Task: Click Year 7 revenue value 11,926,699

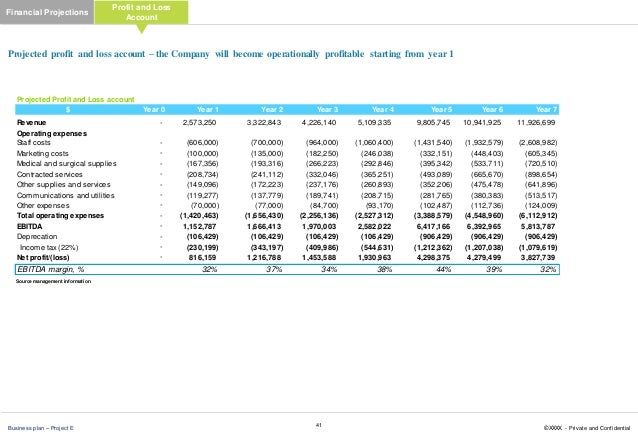Action: pos(536,123)
